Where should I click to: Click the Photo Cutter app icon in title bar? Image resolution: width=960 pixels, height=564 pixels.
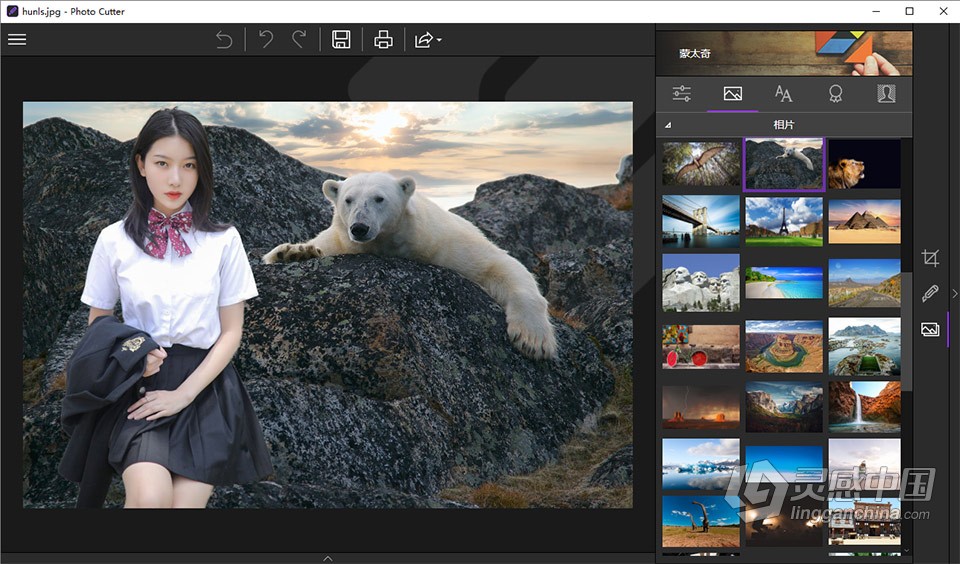pos(12,11)
